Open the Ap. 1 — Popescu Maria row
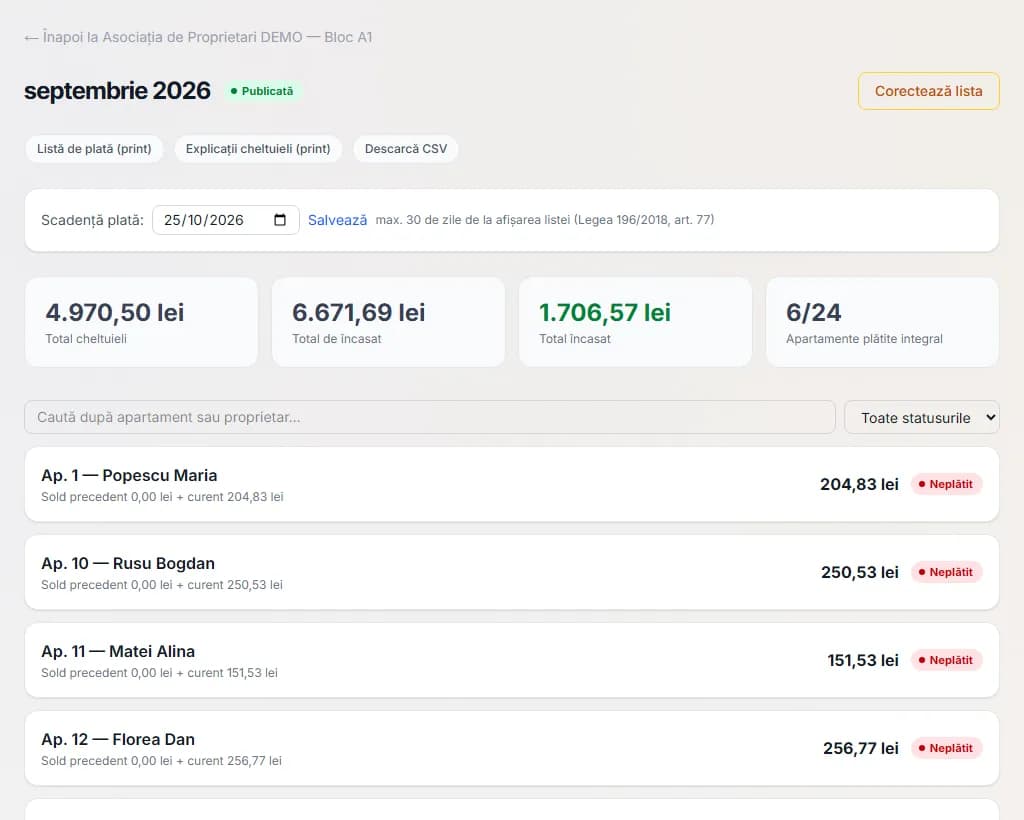The width and height of the screenshot is (1024, 820). 511,484
